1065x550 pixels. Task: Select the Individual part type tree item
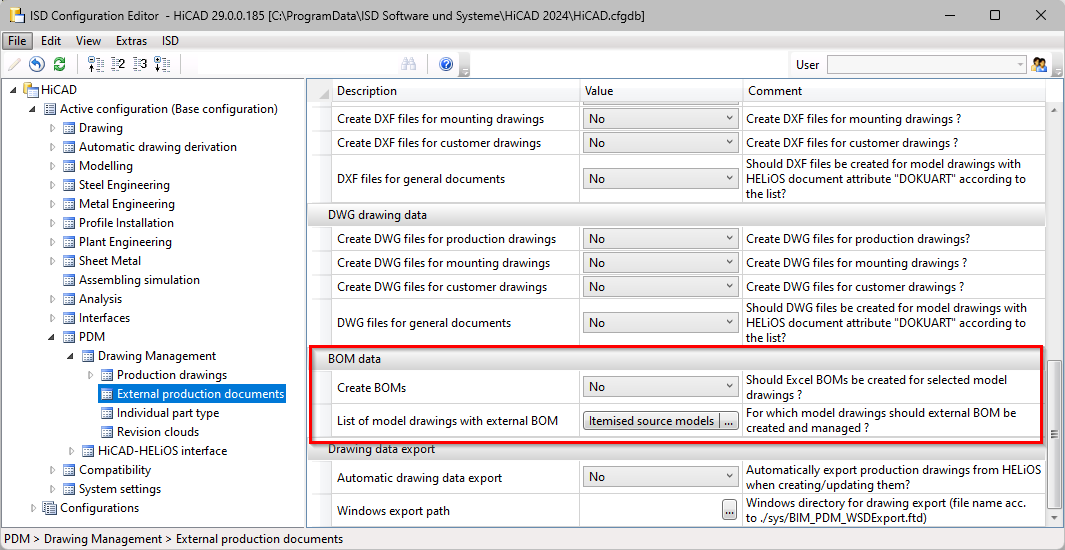pyautogui.click(x=168, y=413)
